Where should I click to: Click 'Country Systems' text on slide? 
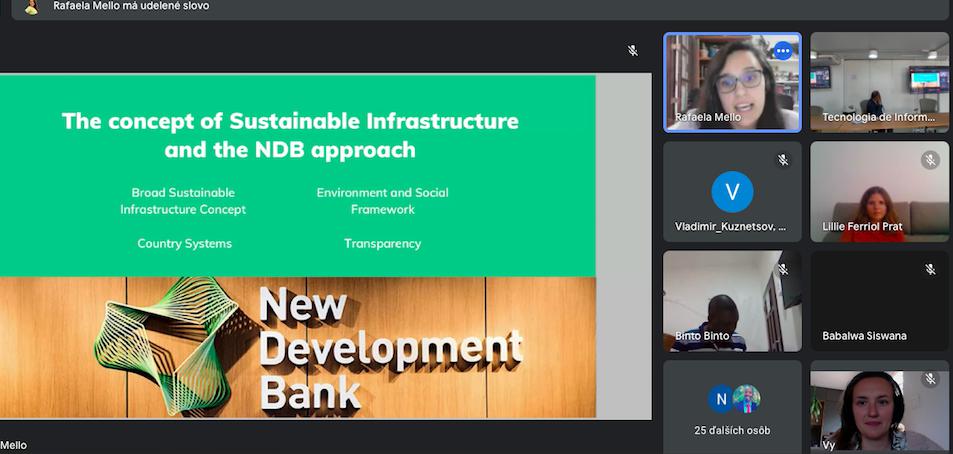coord(184,244)
